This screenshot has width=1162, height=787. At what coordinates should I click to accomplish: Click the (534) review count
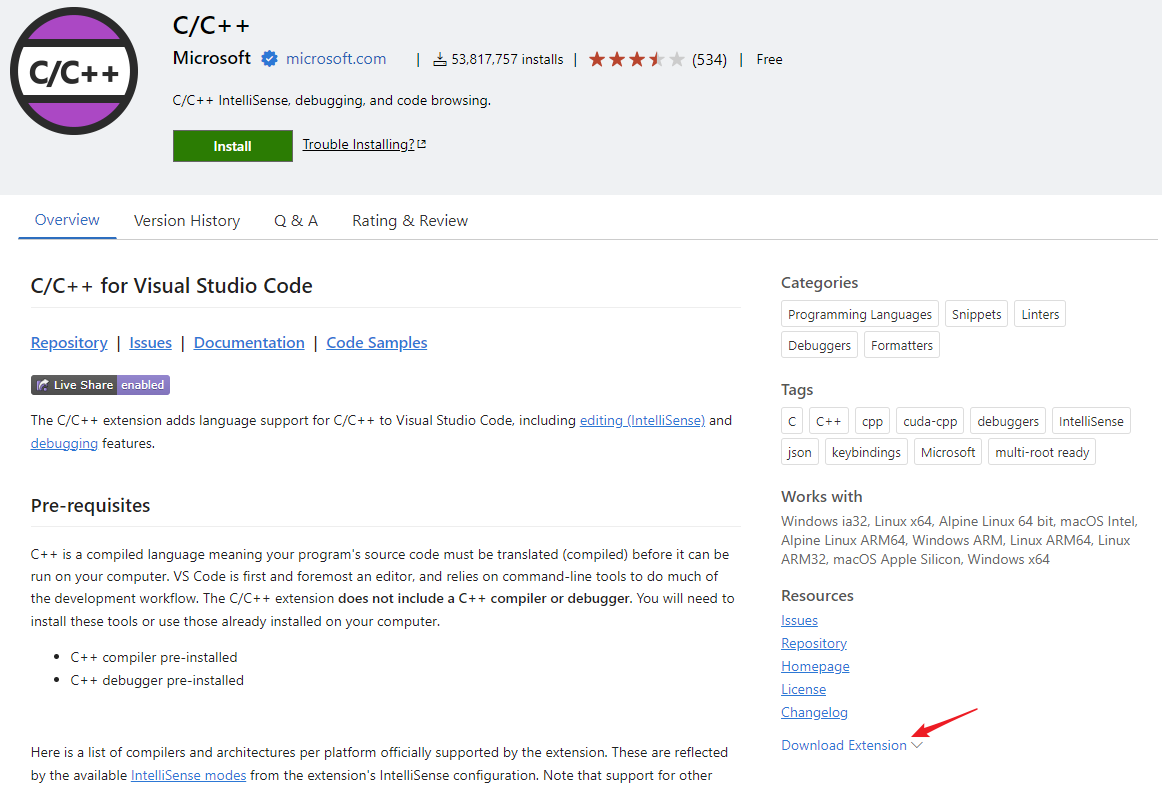[x=709, y=59]
